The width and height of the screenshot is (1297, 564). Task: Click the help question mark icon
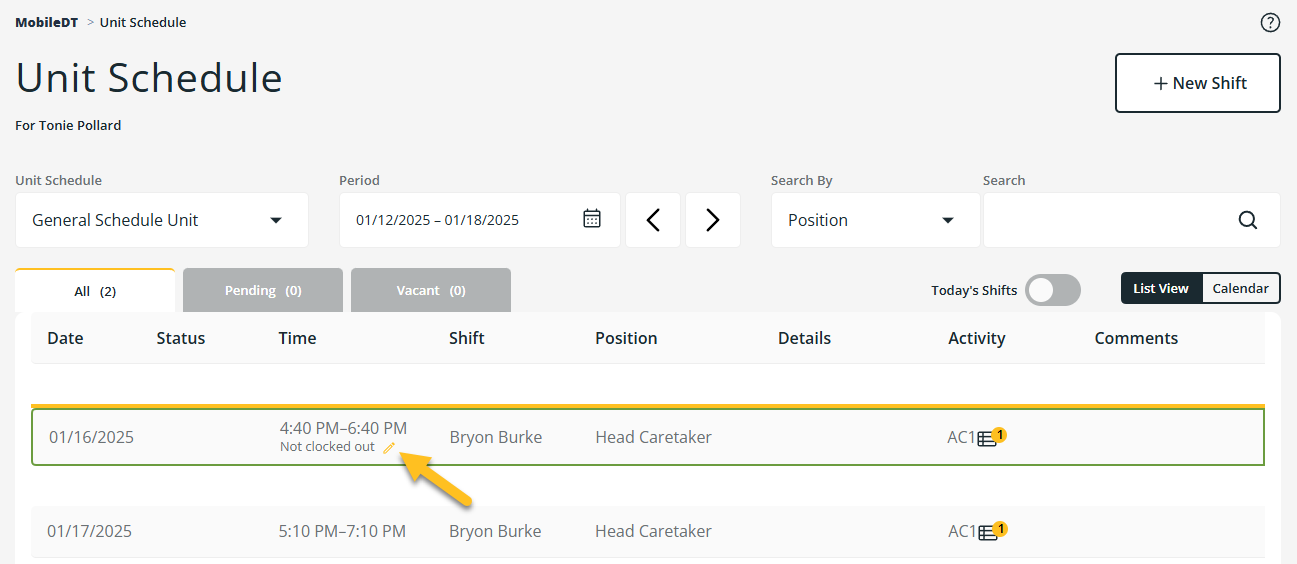pyautogui.click(x=1270, y=23)
